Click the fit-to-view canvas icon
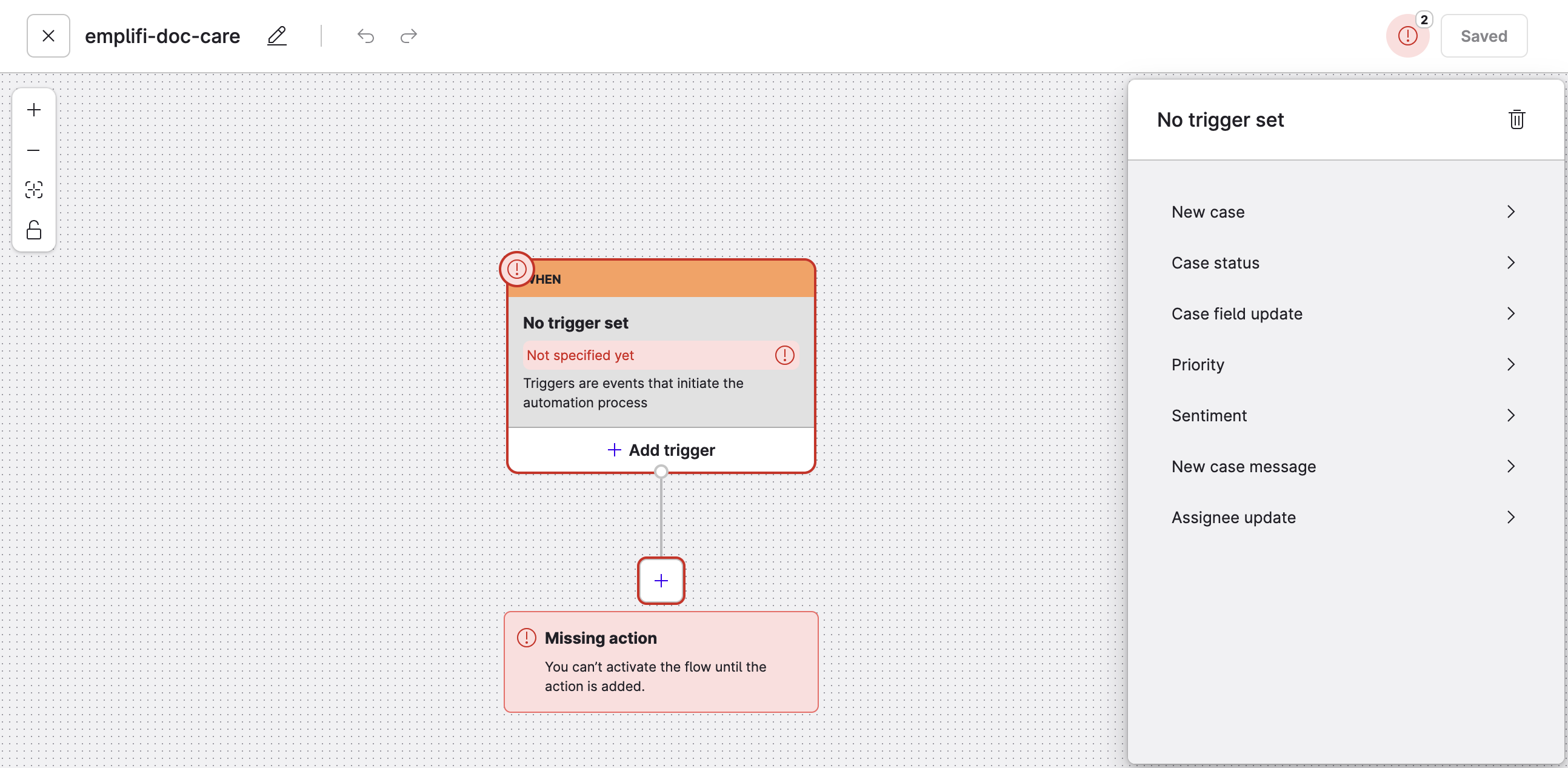Image resolution: width=1568 pixels, height=768 pixels. click(34, 190)
